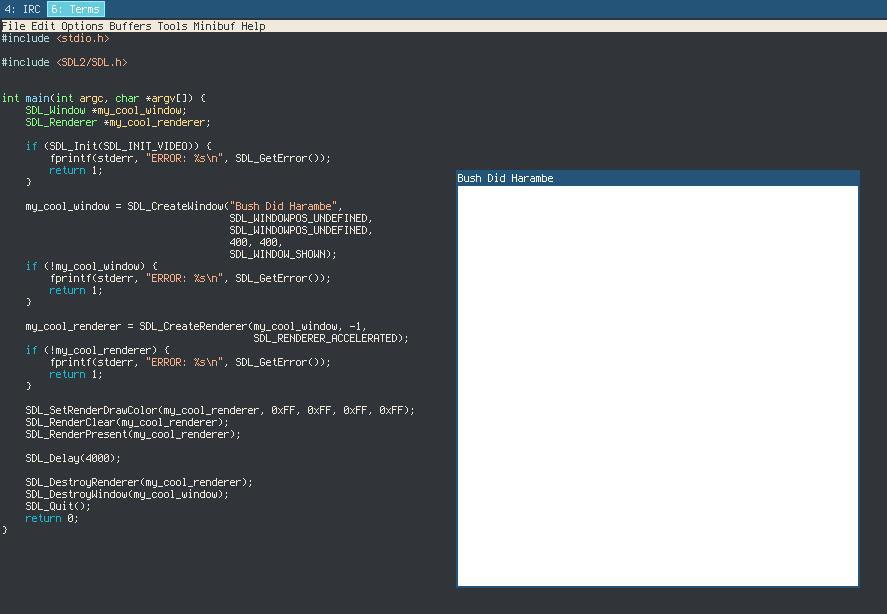Click the SDL_SetRenderDrawColor line
The image size is (887, 614).
(220, 410)
